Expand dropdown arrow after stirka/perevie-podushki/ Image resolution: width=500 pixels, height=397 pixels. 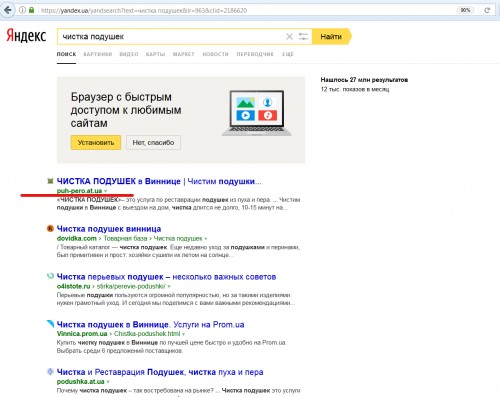[169, 286]
